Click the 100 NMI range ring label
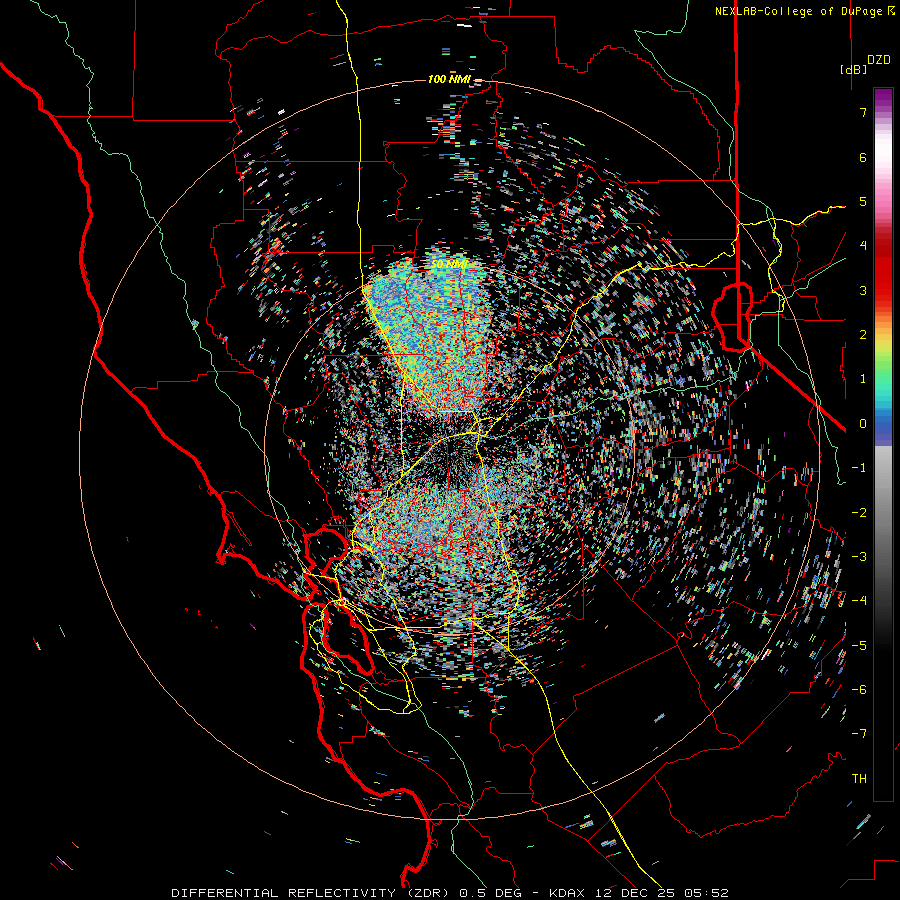 [449, 79]
